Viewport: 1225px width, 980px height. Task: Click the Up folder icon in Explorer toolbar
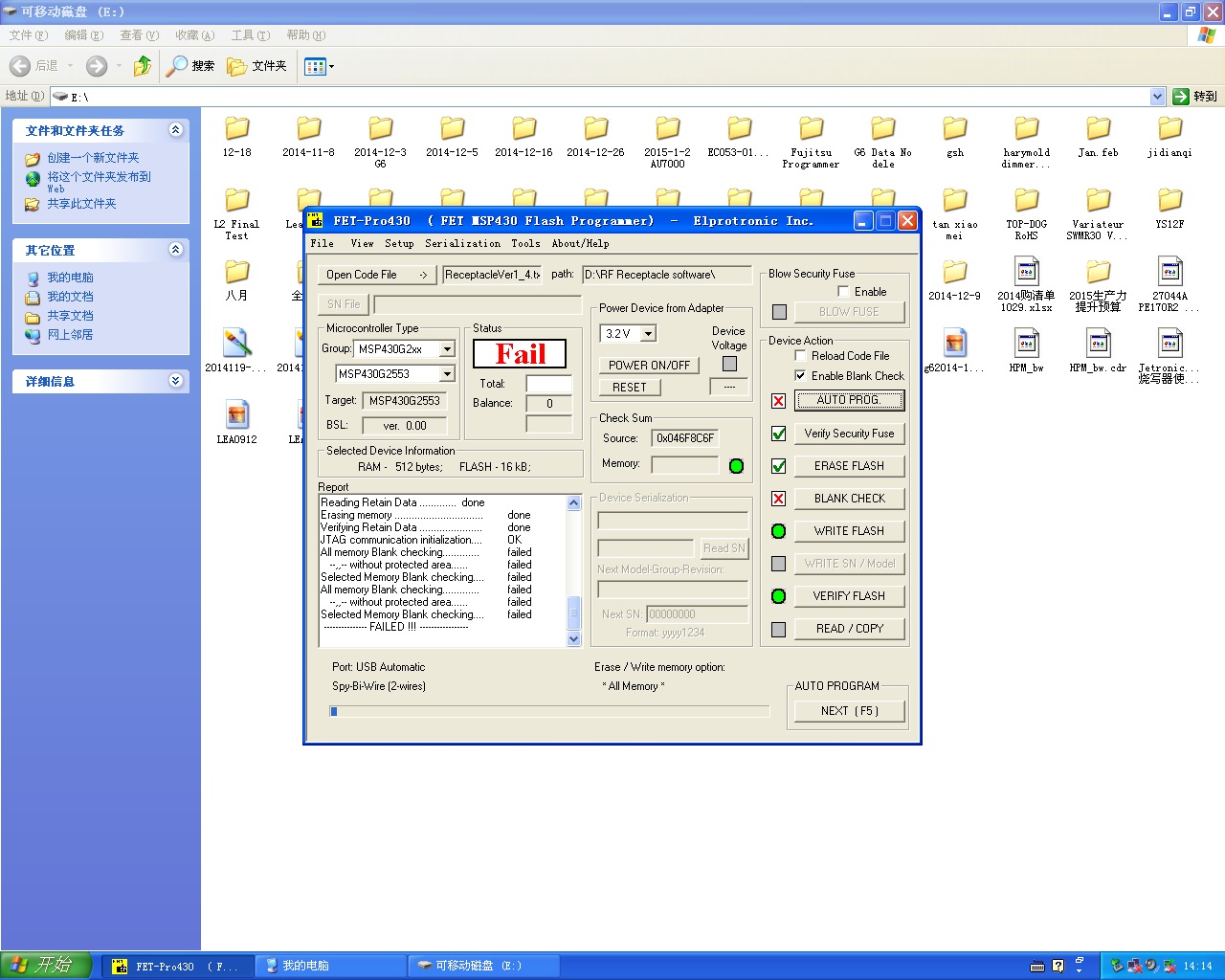143,66
